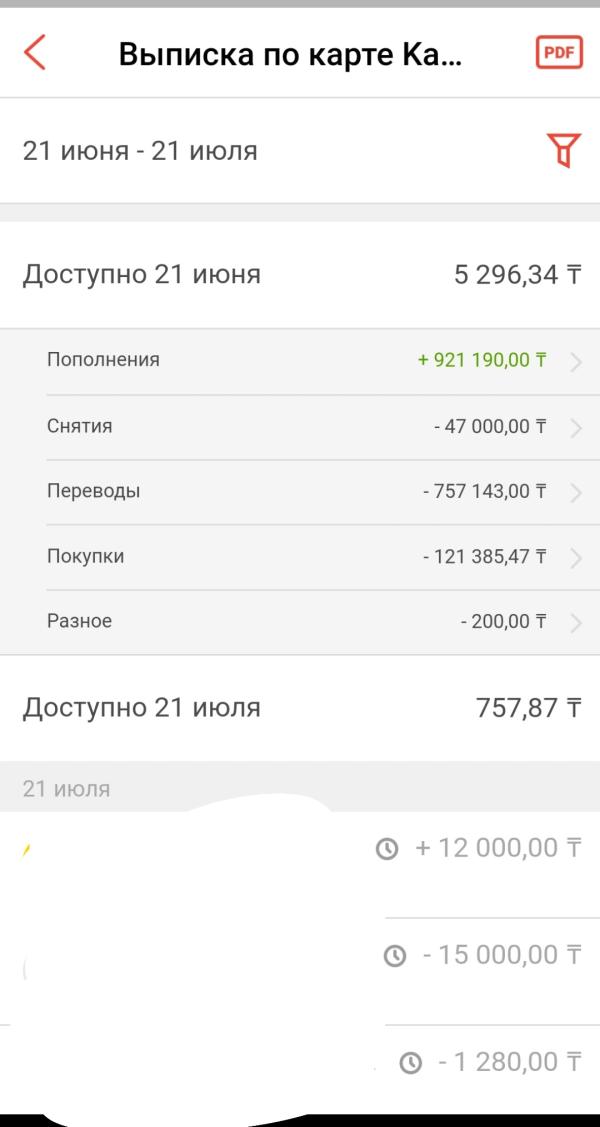Export statement using the PDF icon
The image size is (600, 1127).
pos(559,52)
